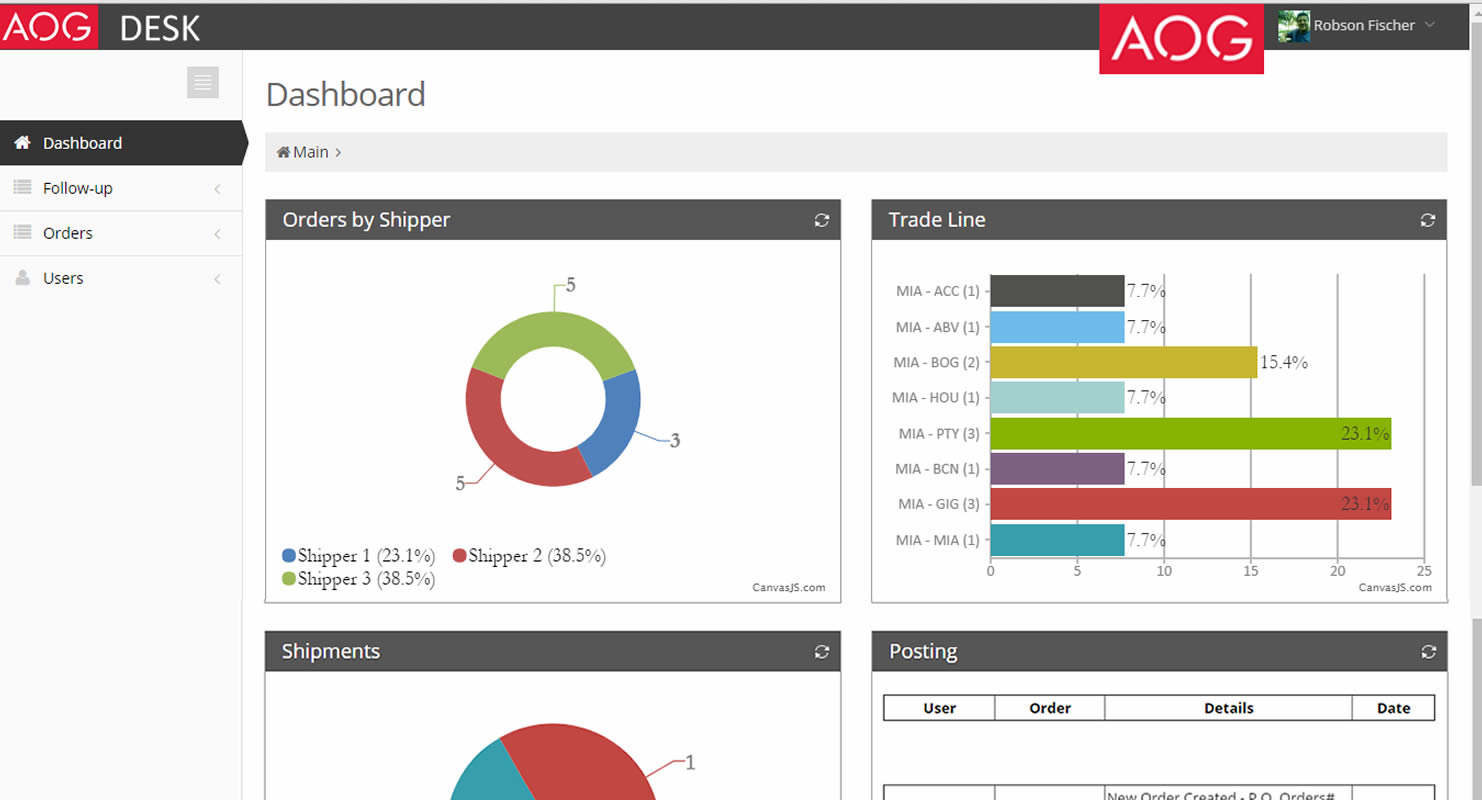The height and width of the screenshot is (800, 1482).
Task: Click the MIA - ACC dark gray bar
Action: (1057, 291)
